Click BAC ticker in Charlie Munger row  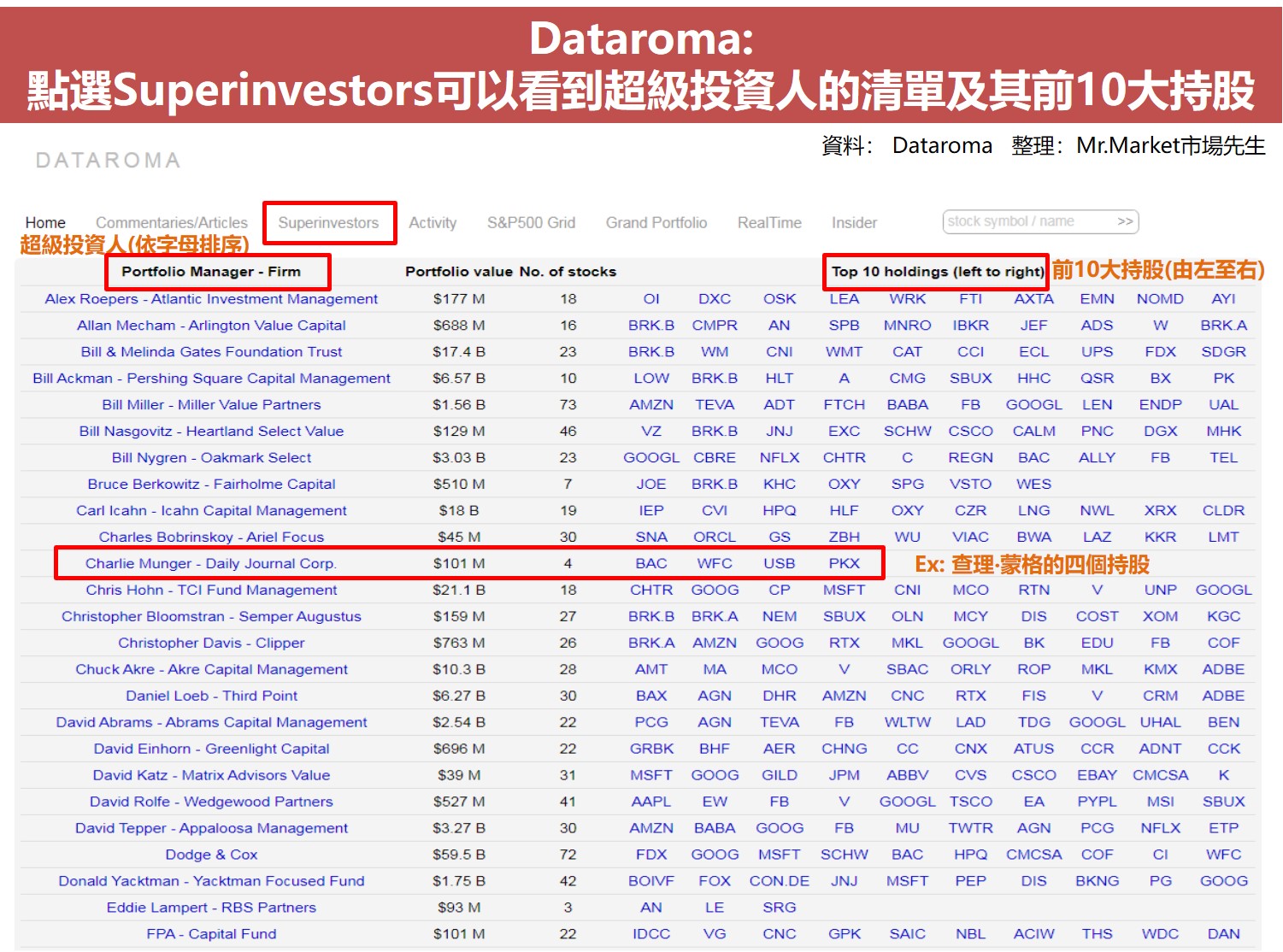651,563
